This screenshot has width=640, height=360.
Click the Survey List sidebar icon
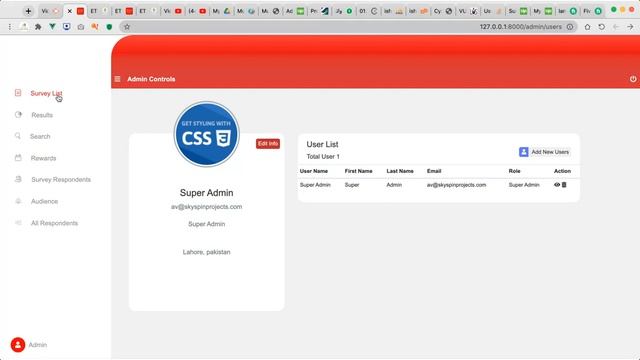pyautogui.click(x=18, y=93)
